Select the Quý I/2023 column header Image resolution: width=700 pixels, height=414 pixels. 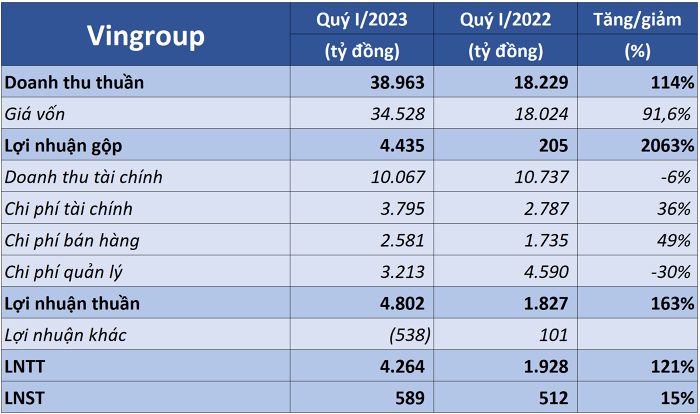click(x=362, y=34)
